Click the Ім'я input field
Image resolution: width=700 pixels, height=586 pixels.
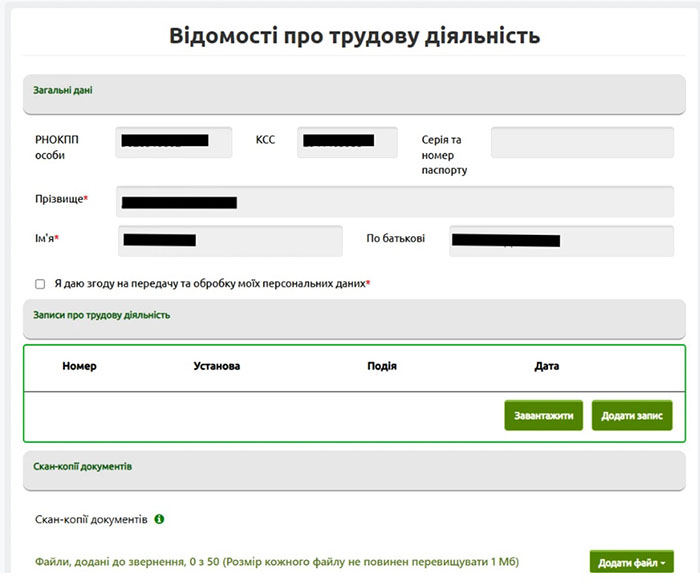(230, 241)
